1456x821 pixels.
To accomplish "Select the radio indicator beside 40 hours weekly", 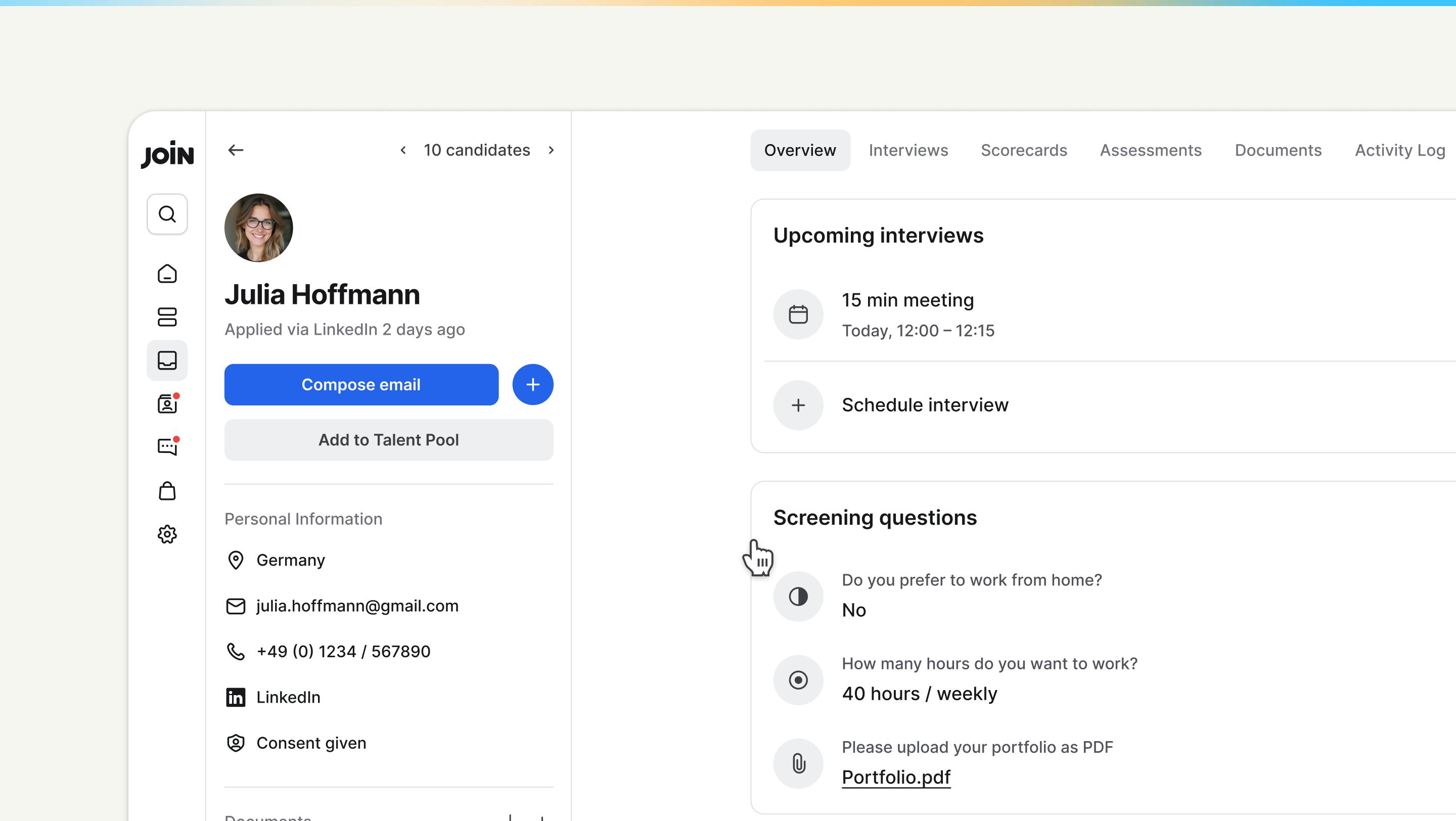I will pos(798,680).
